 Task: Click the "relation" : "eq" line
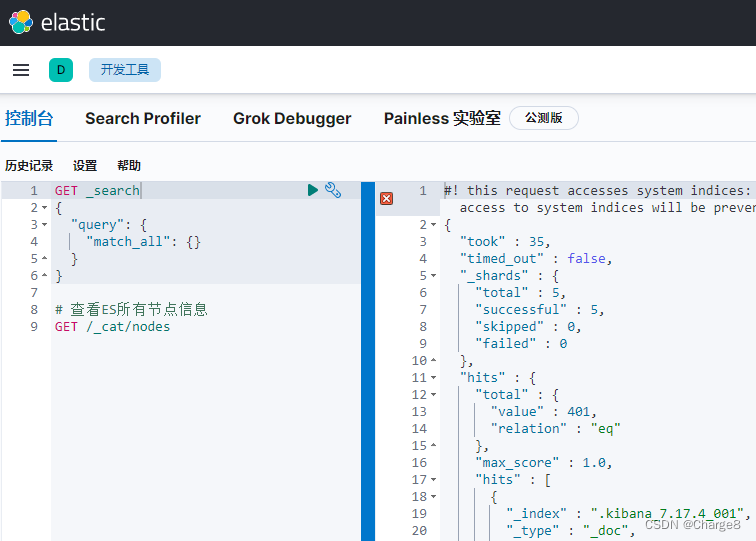point(555,429)
